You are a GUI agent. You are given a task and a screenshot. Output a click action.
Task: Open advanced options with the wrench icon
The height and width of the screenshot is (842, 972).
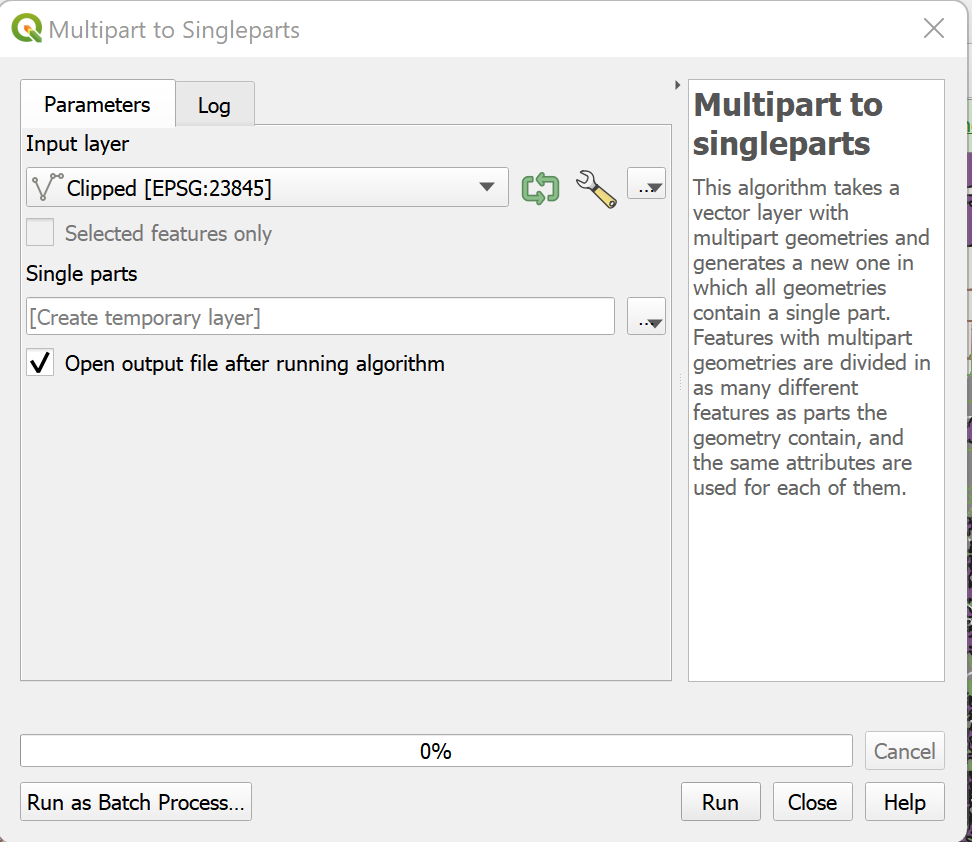point(596,187)
